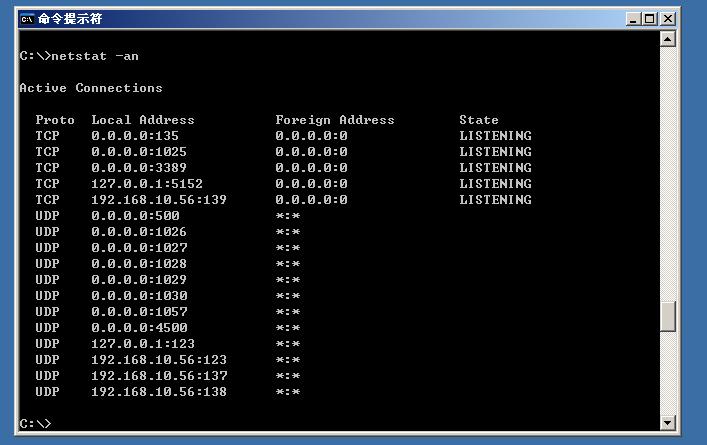Click the Active Connections heading

tap(91, 88)
